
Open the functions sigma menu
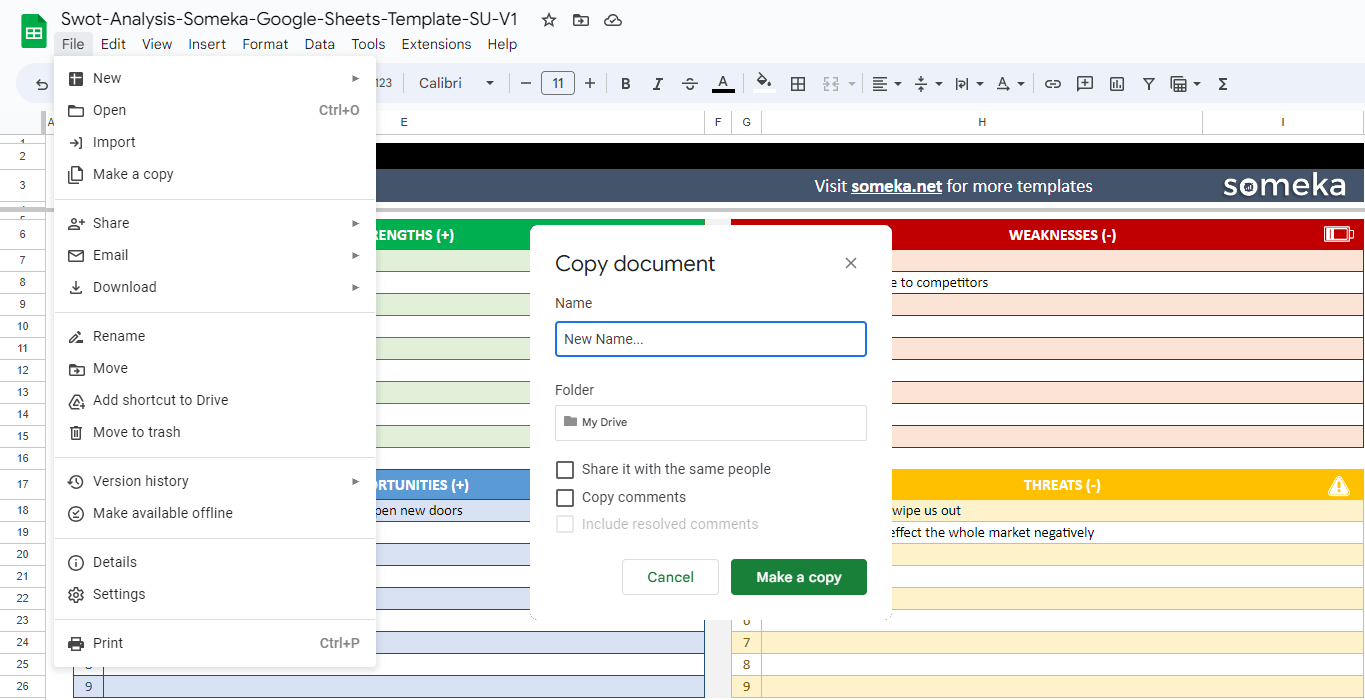tap(1222, 84)
